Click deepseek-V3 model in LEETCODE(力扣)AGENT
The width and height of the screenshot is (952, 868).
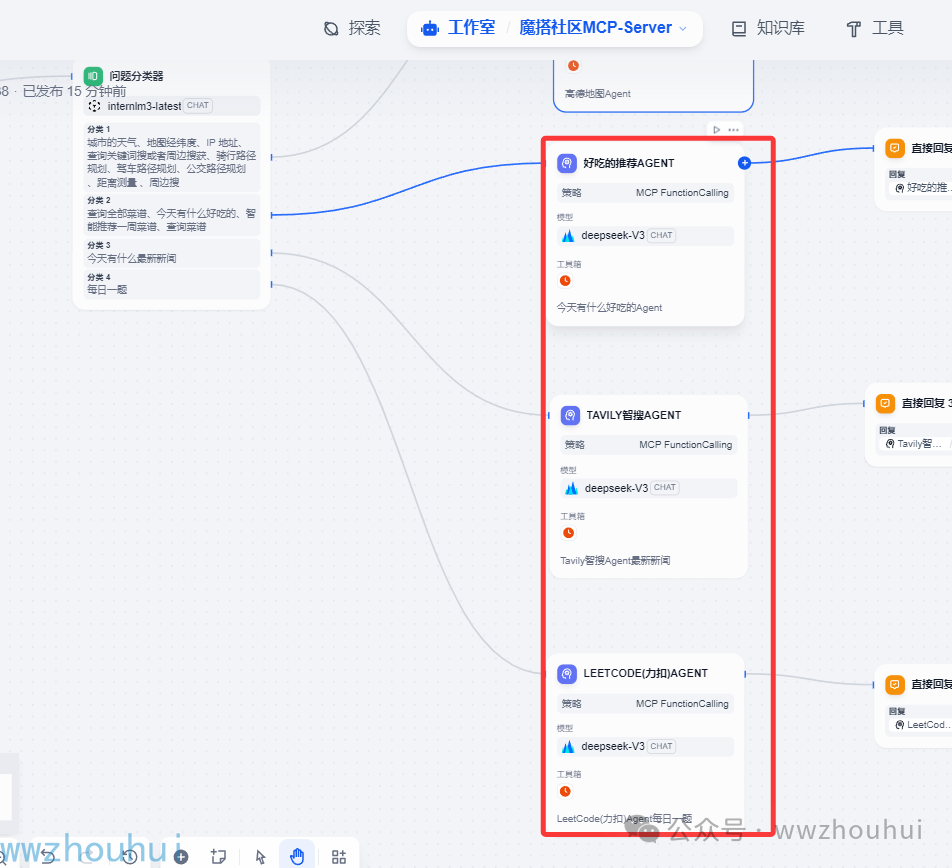click(645, 747)
